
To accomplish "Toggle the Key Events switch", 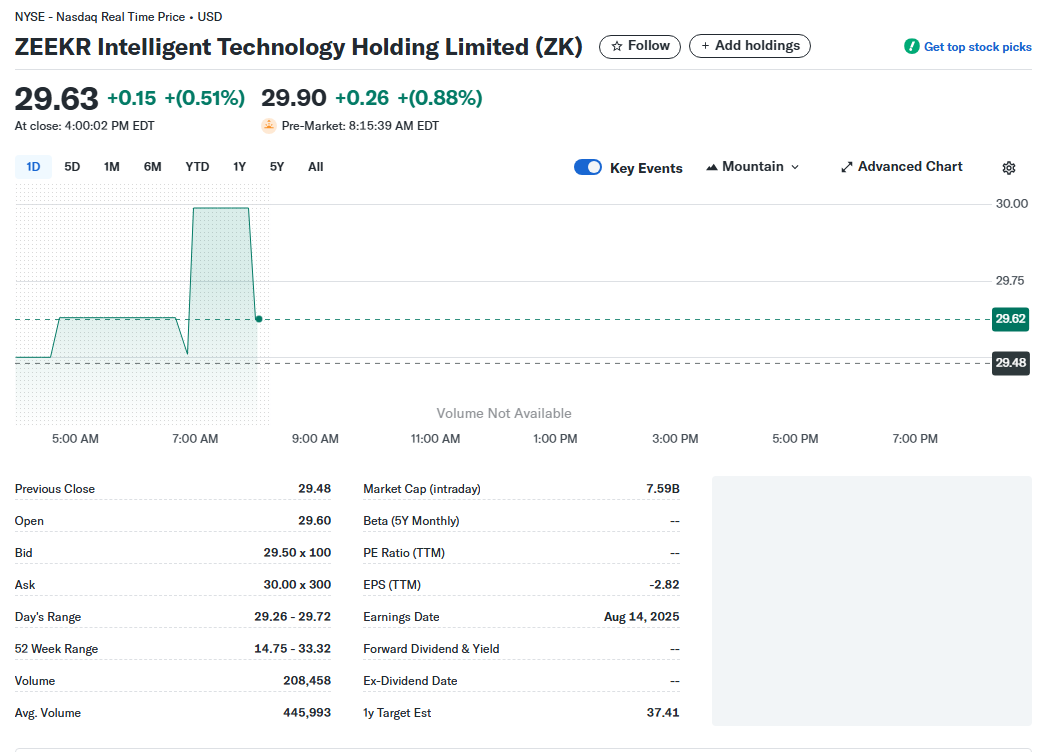I will pos(588,167).
